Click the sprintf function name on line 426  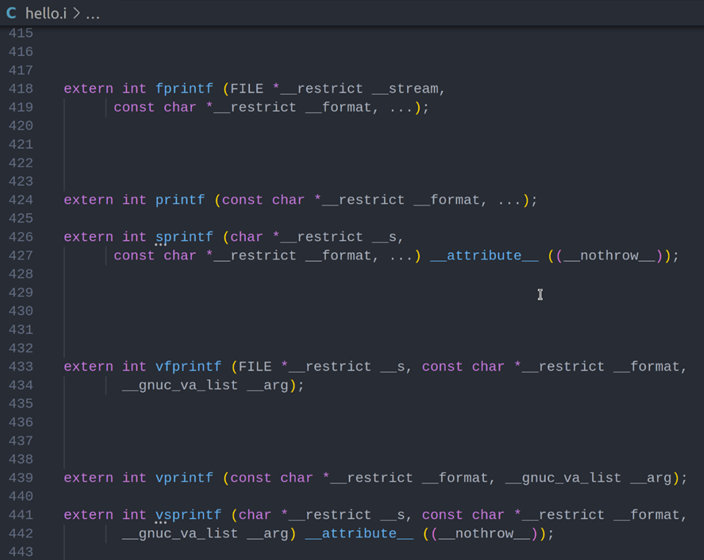[x=184, y=237]
